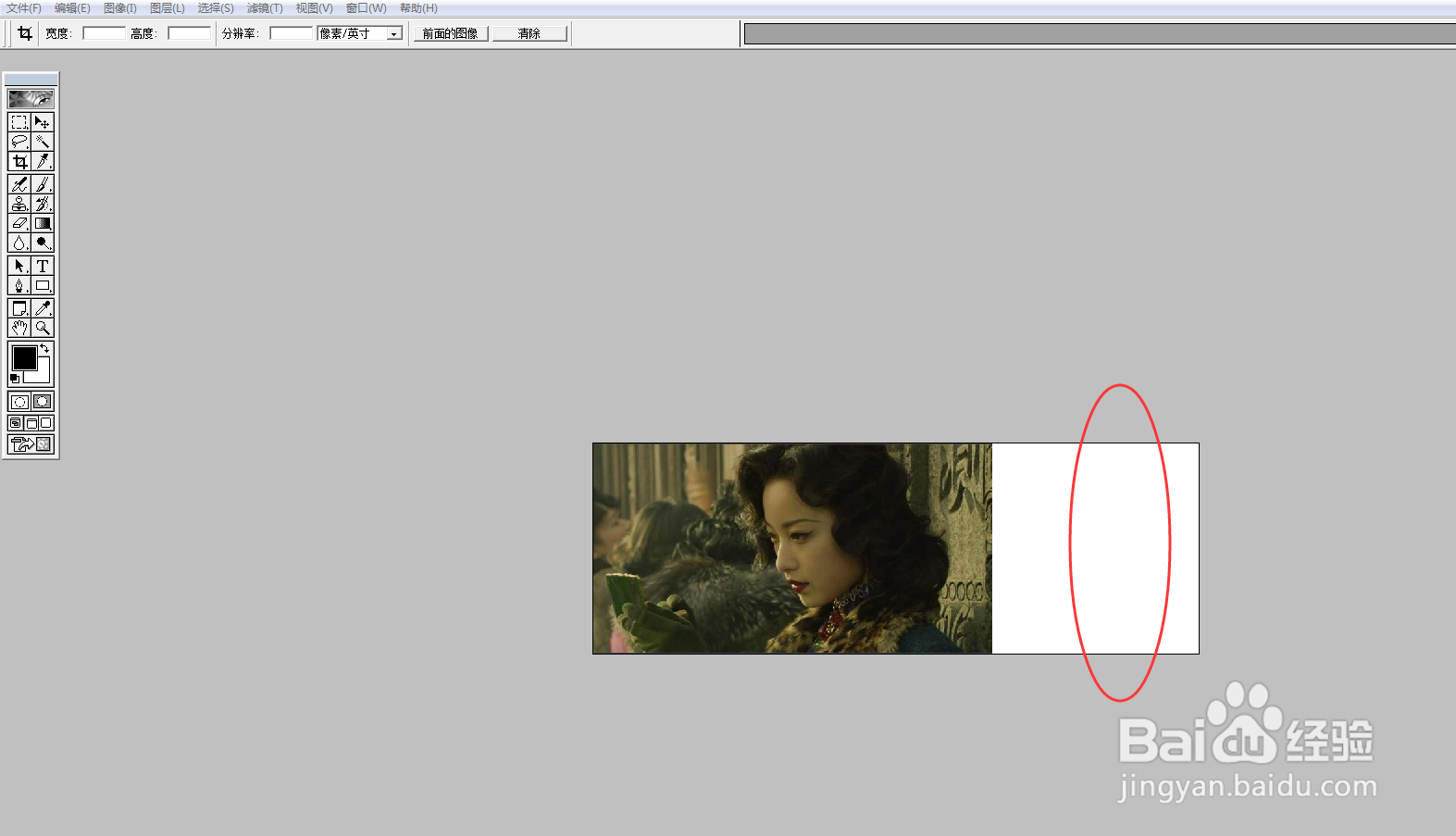Select the Hand tool
1456x836 pixels.
tap(19, 328)
